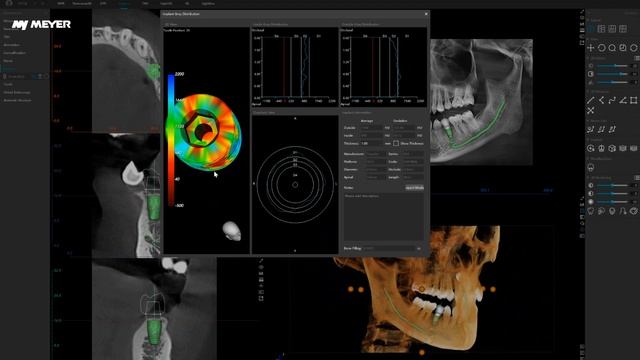This screenshot has height=360, width=640.
Task: Click the gray value color scale bar
Action: point(171,140)
